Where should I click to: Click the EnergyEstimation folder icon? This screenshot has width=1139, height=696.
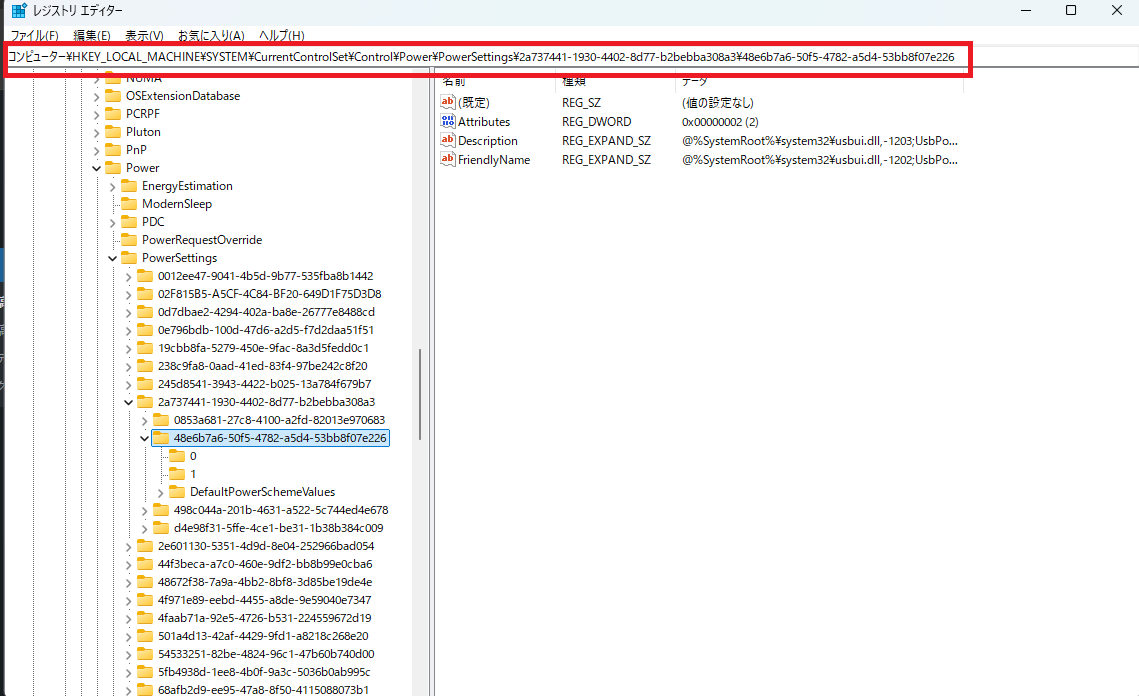129,186
